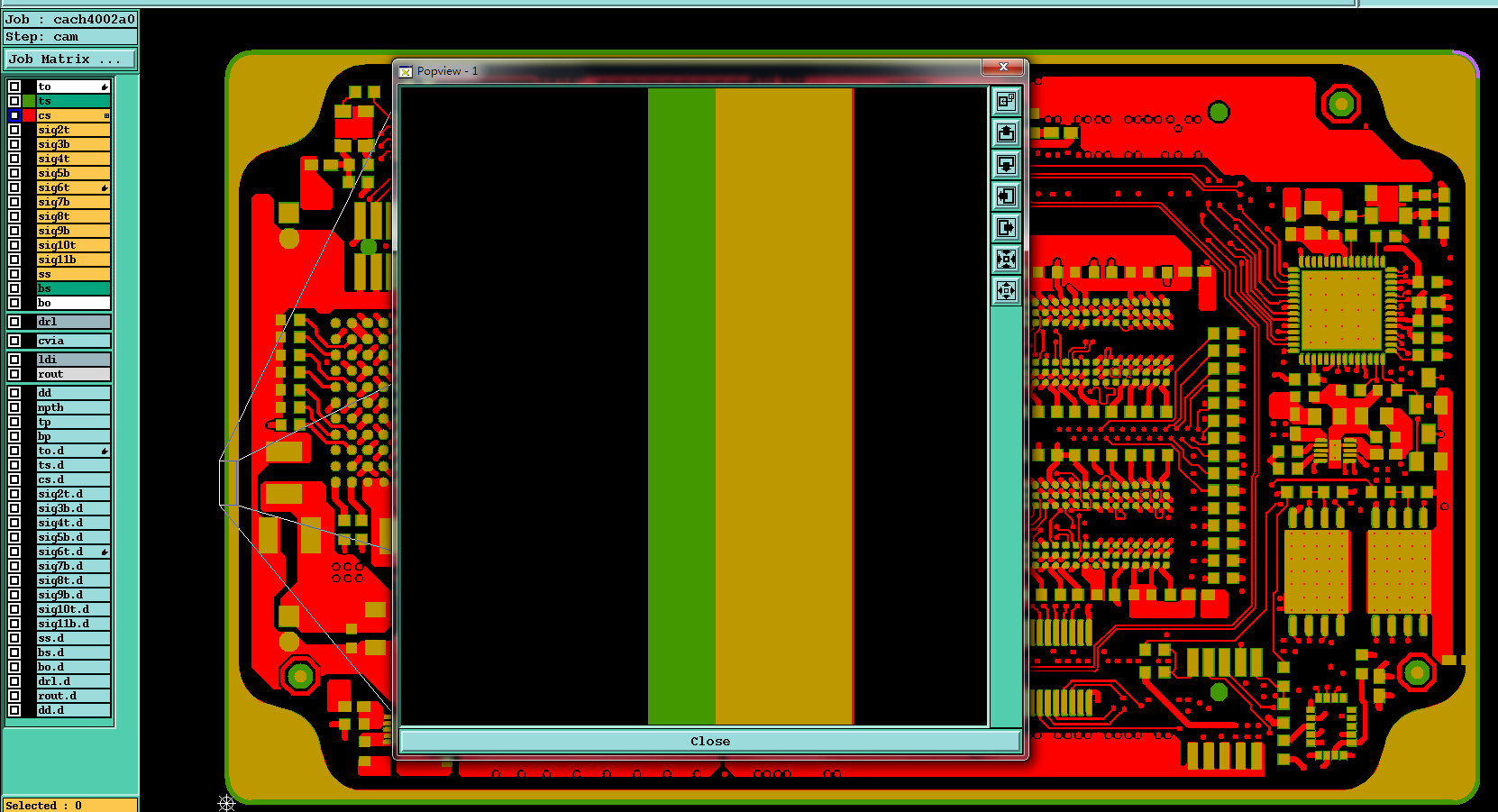Select the 'sig9b' layer name
1498x812 pixels.
(73, 231)
